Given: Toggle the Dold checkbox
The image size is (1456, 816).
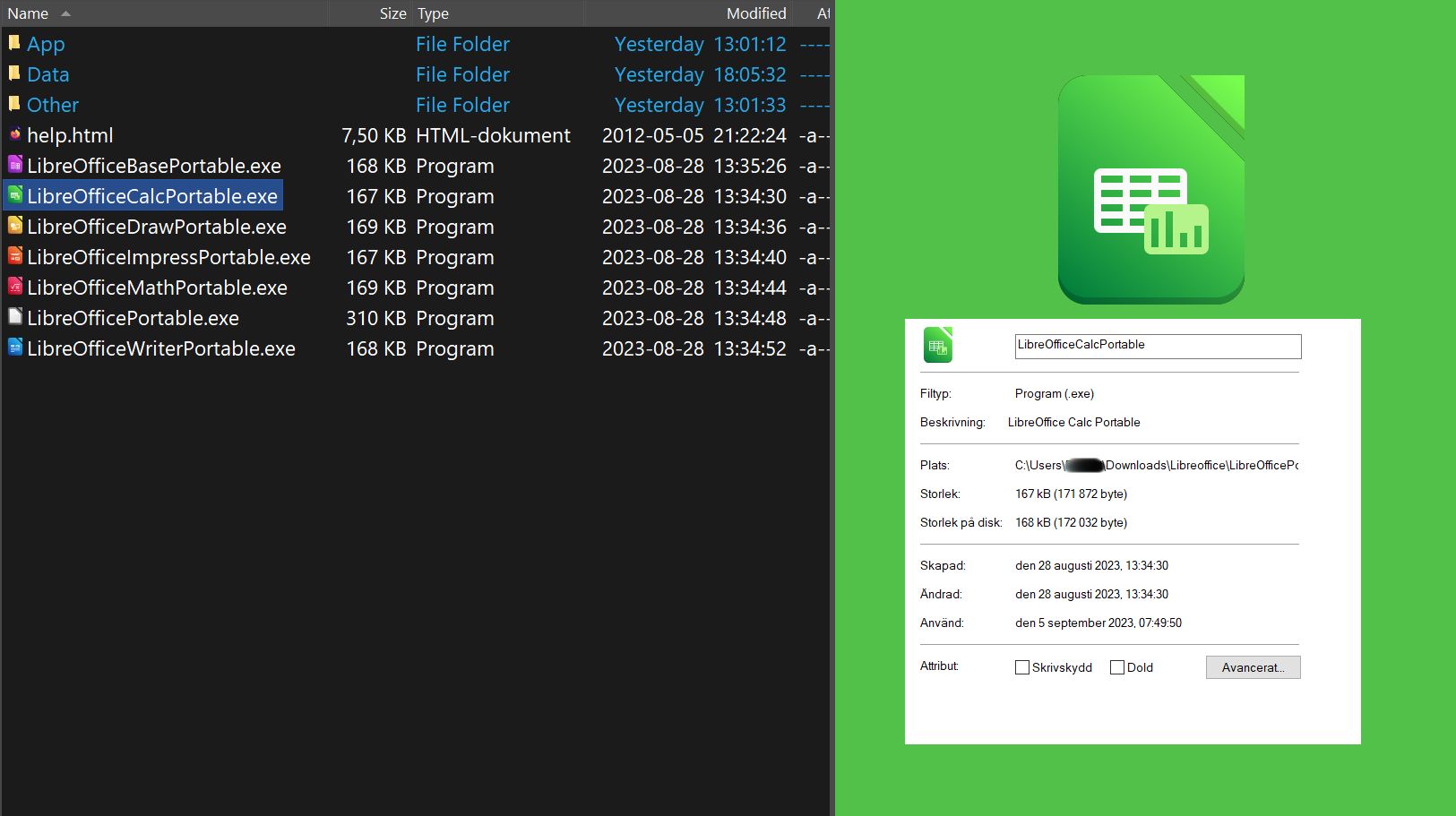Looking at the screenshot, I should [1117, 667].
